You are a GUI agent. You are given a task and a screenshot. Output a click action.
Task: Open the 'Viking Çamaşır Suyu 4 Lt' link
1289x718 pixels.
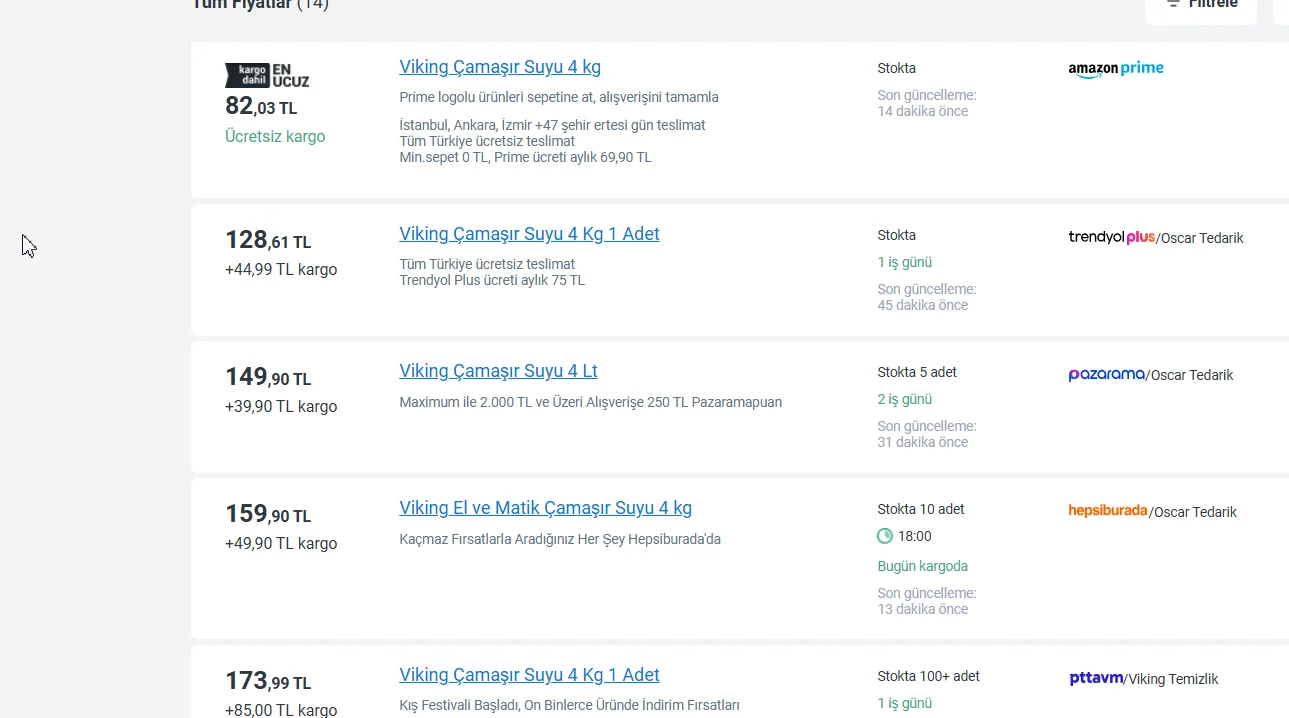click(x=498, y=371)
